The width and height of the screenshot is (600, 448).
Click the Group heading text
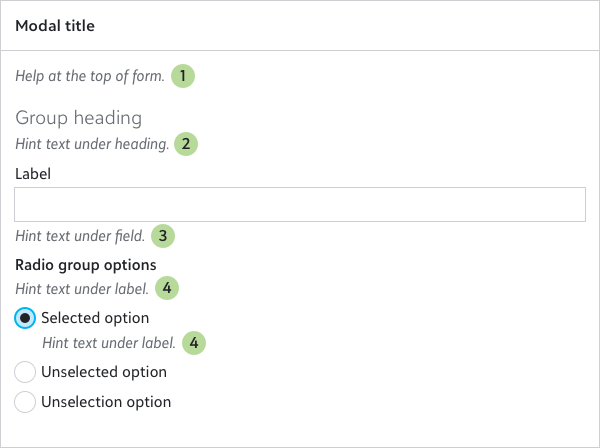(x=78, y=119)
